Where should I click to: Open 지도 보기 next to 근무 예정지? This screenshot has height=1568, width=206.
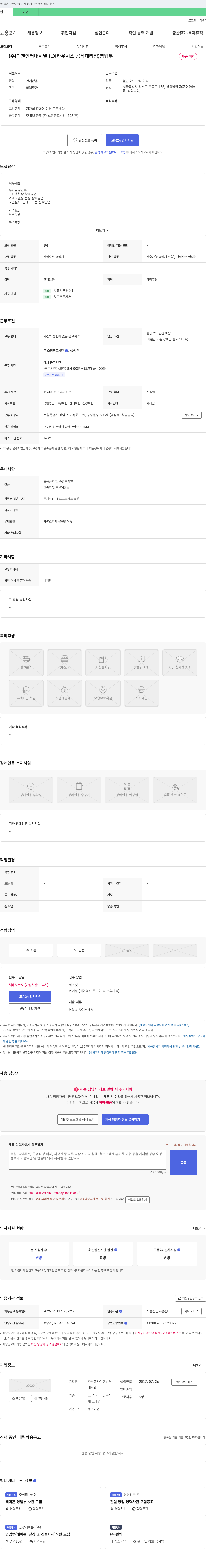pos(191,415)
